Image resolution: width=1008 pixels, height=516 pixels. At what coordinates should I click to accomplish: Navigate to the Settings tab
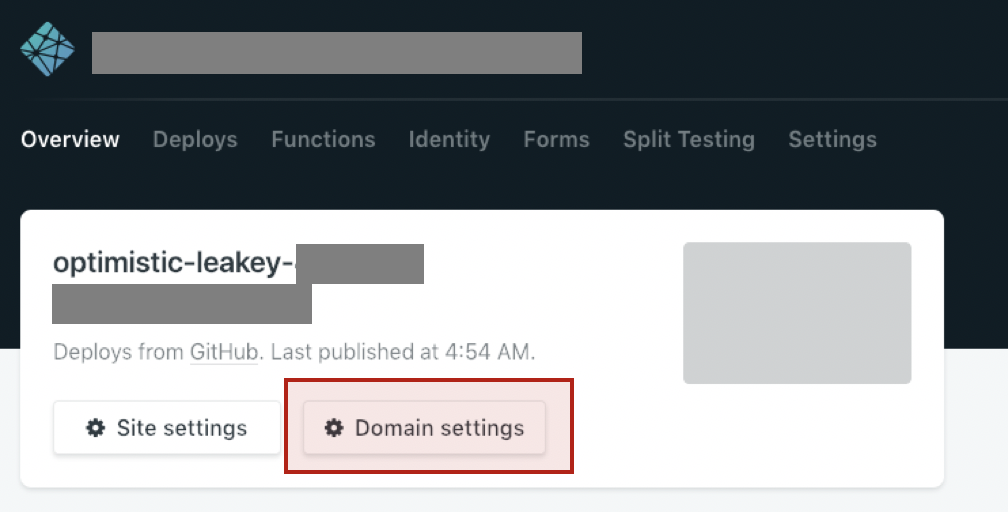point(832,139)
